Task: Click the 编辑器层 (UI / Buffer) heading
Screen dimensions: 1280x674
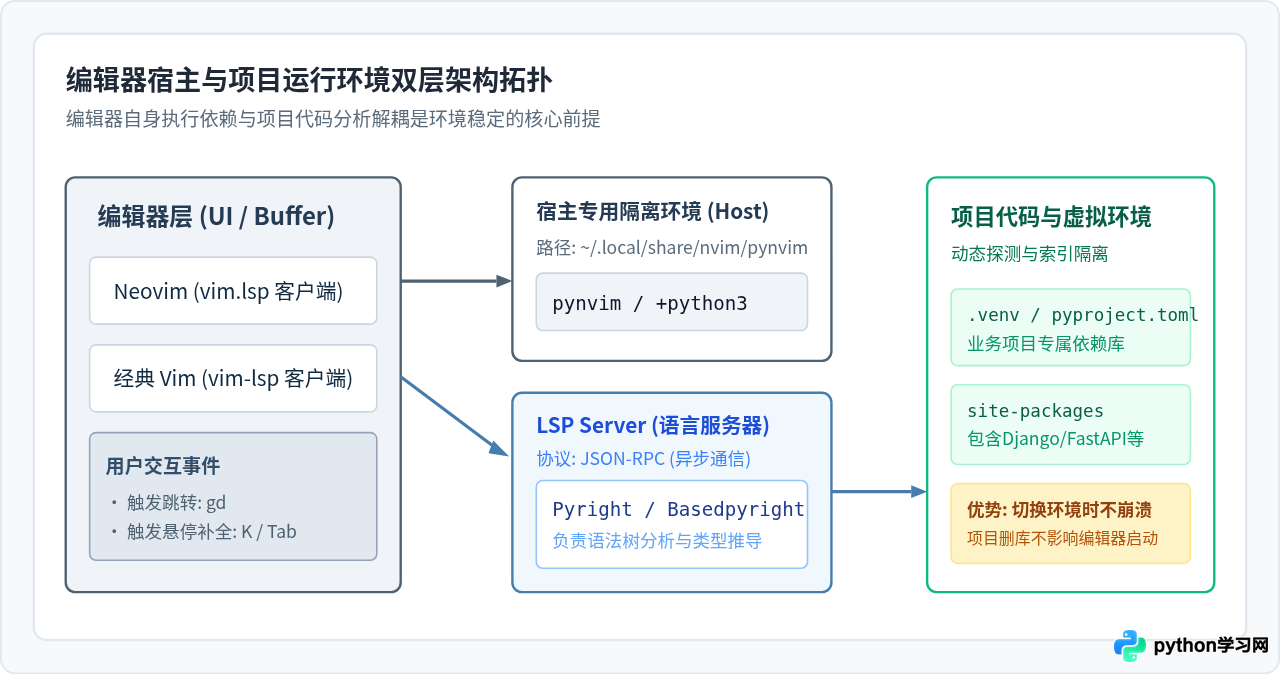Action: click(x=216, y=216)
